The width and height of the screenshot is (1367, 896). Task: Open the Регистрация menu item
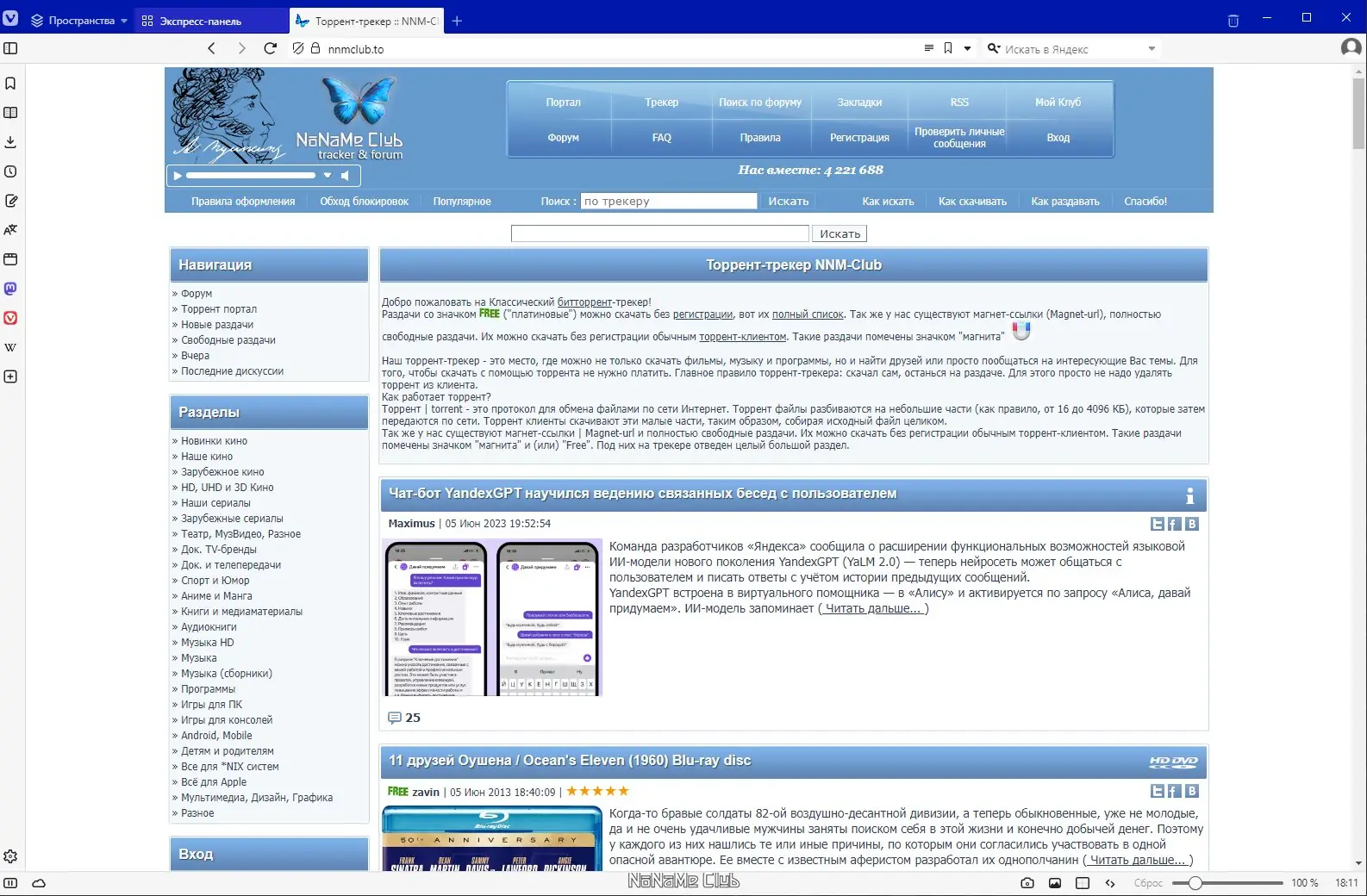(x=859, y=138)
